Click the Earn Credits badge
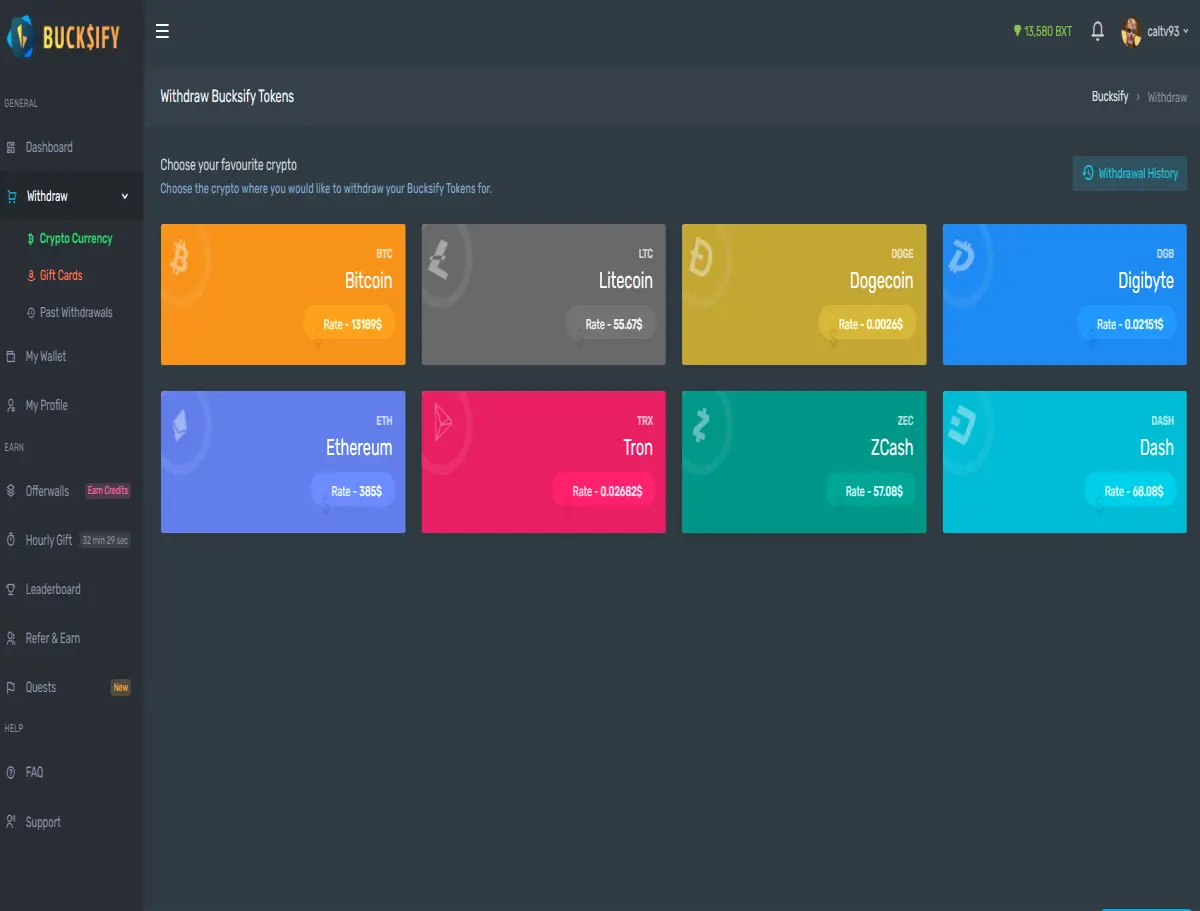Image resolution: width=1200 pixels, height=911 pixels. 108,491
